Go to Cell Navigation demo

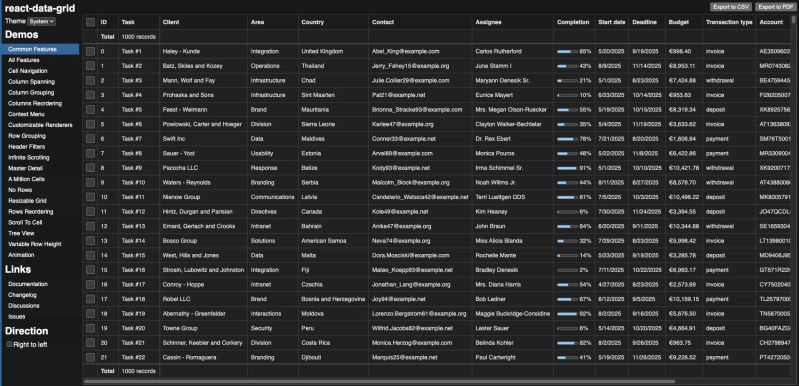[41, 71]
